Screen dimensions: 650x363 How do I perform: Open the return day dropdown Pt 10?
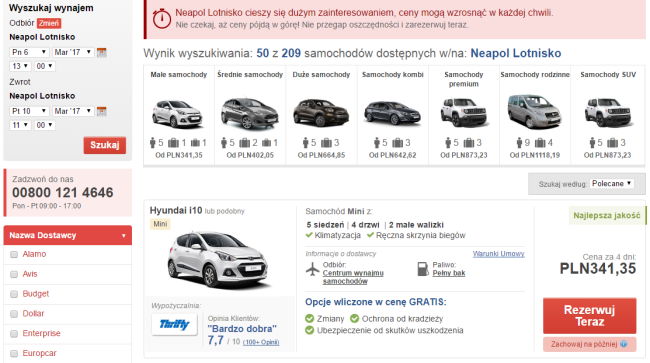pos(29,111)
